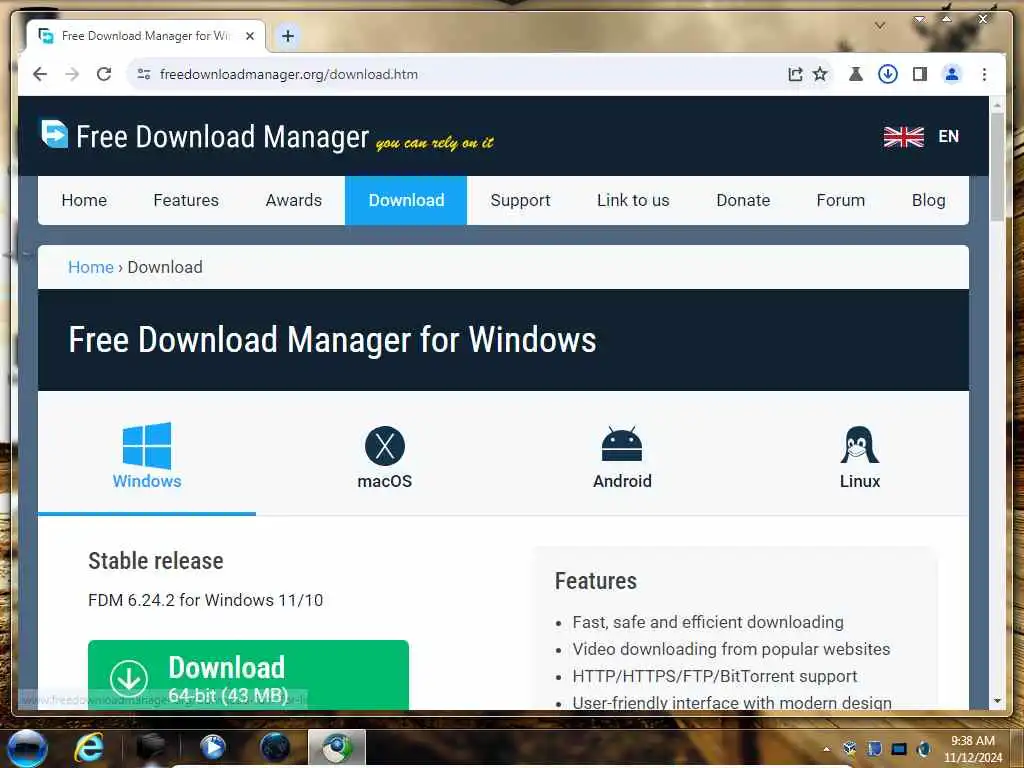Click the browser forward arrow

[x=72, y=74]
